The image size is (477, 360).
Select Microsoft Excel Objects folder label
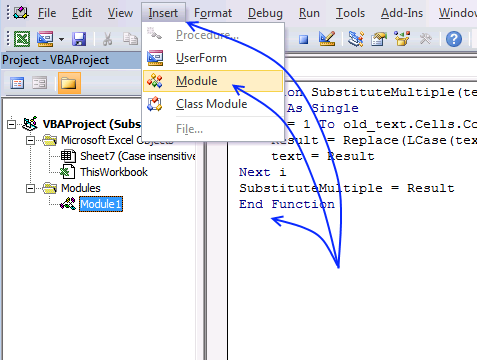click(x=117, y=140)
